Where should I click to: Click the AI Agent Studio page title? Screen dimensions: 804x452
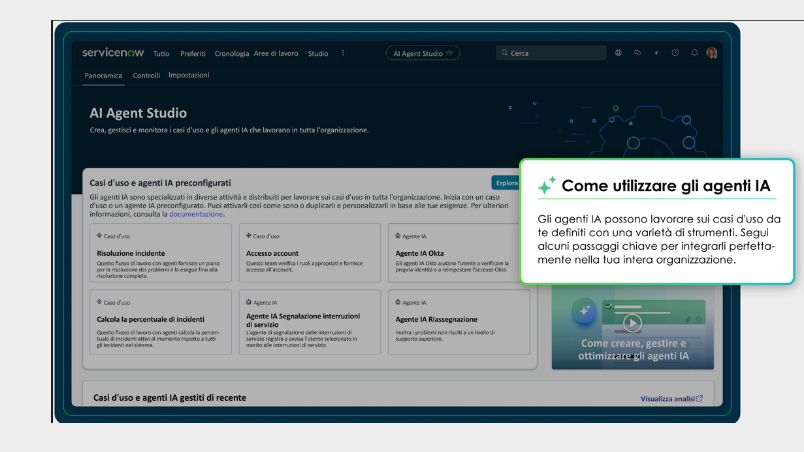click(138, 113)
